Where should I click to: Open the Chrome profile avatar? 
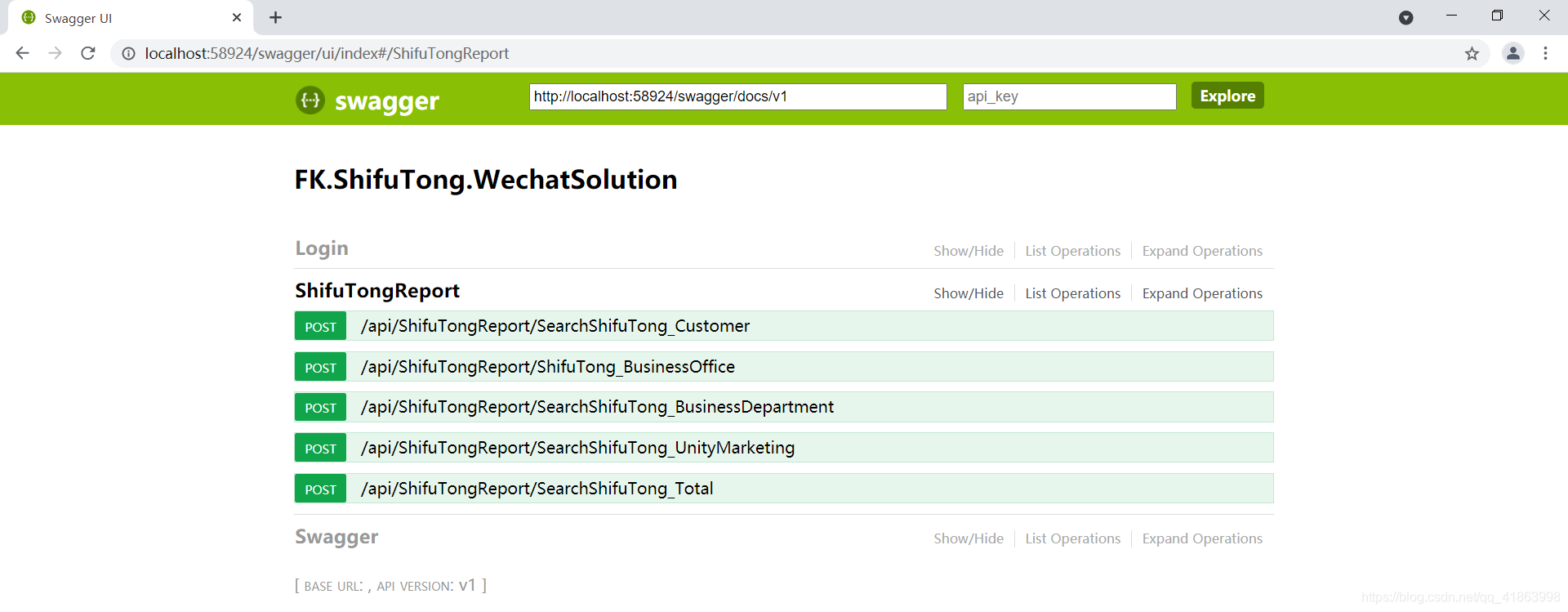click(1513, 53)
